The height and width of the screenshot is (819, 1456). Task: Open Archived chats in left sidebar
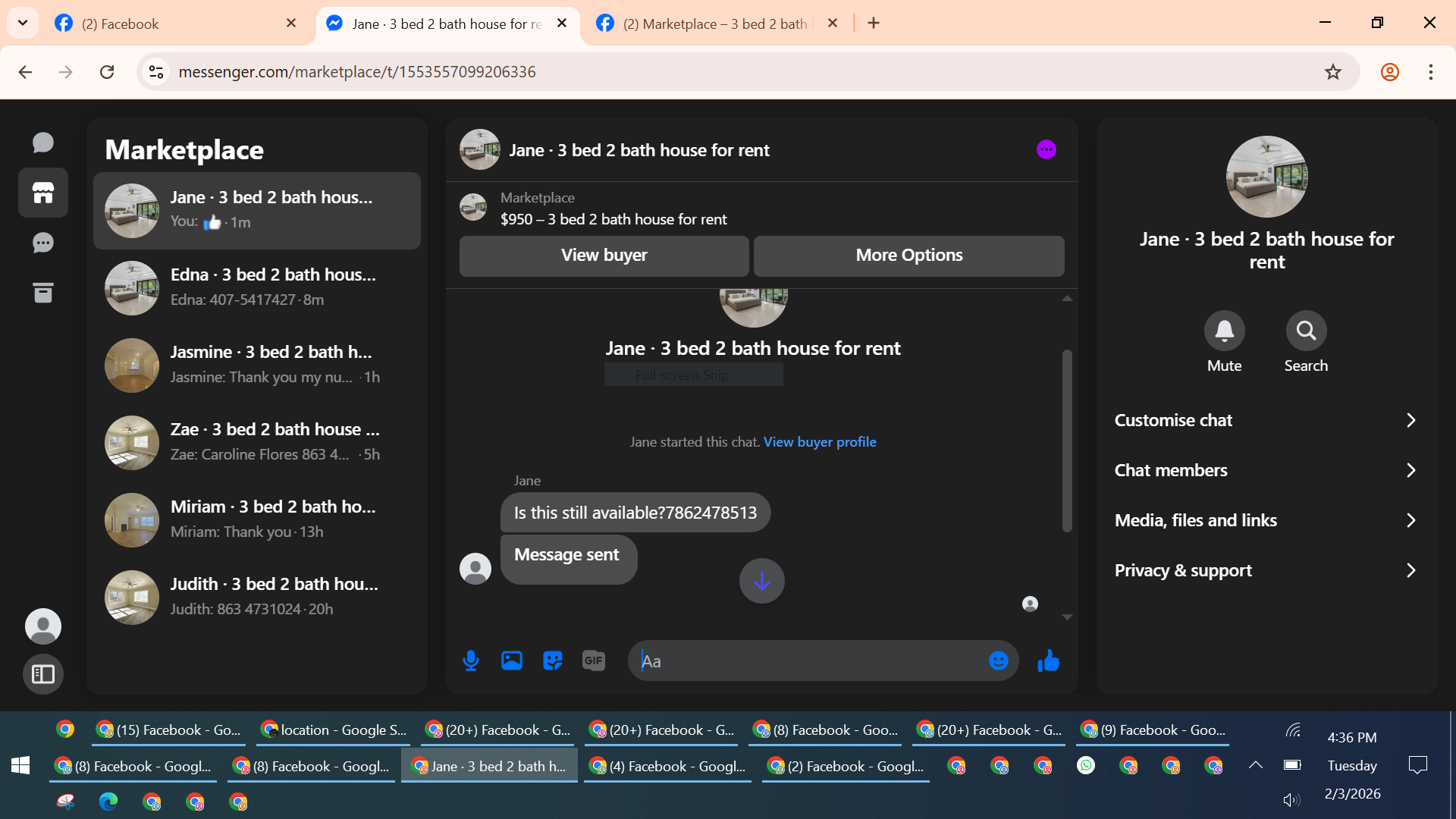pyautogui.click(x=43, y=293)
